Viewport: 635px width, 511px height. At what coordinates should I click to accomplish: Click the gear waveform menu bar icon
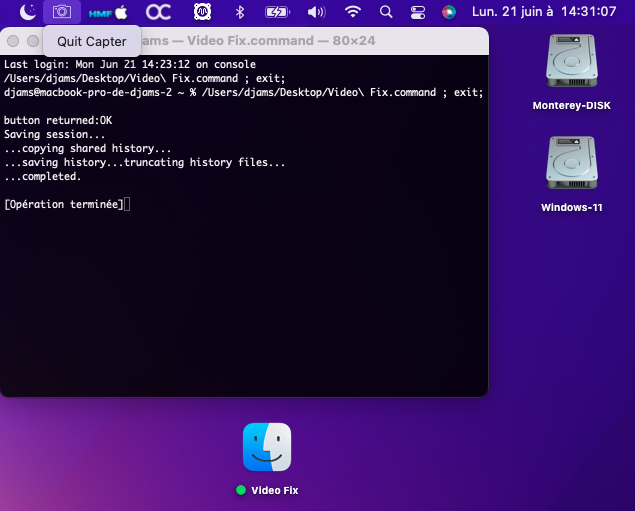202,12
